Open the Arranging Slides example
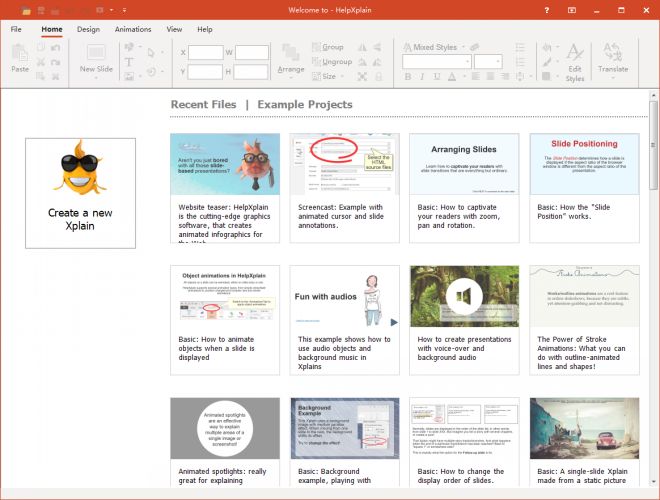This screenshot has width=660, height=500. click(x=464, y=188)
